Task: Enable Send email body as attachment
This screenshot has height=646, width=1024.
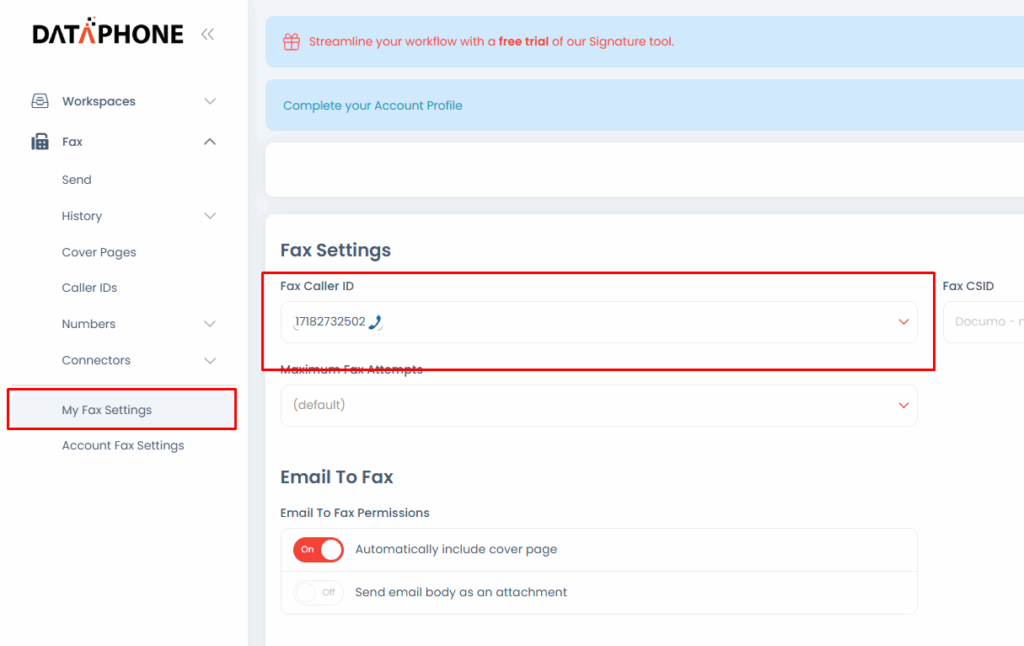Action: coord(318,592)
